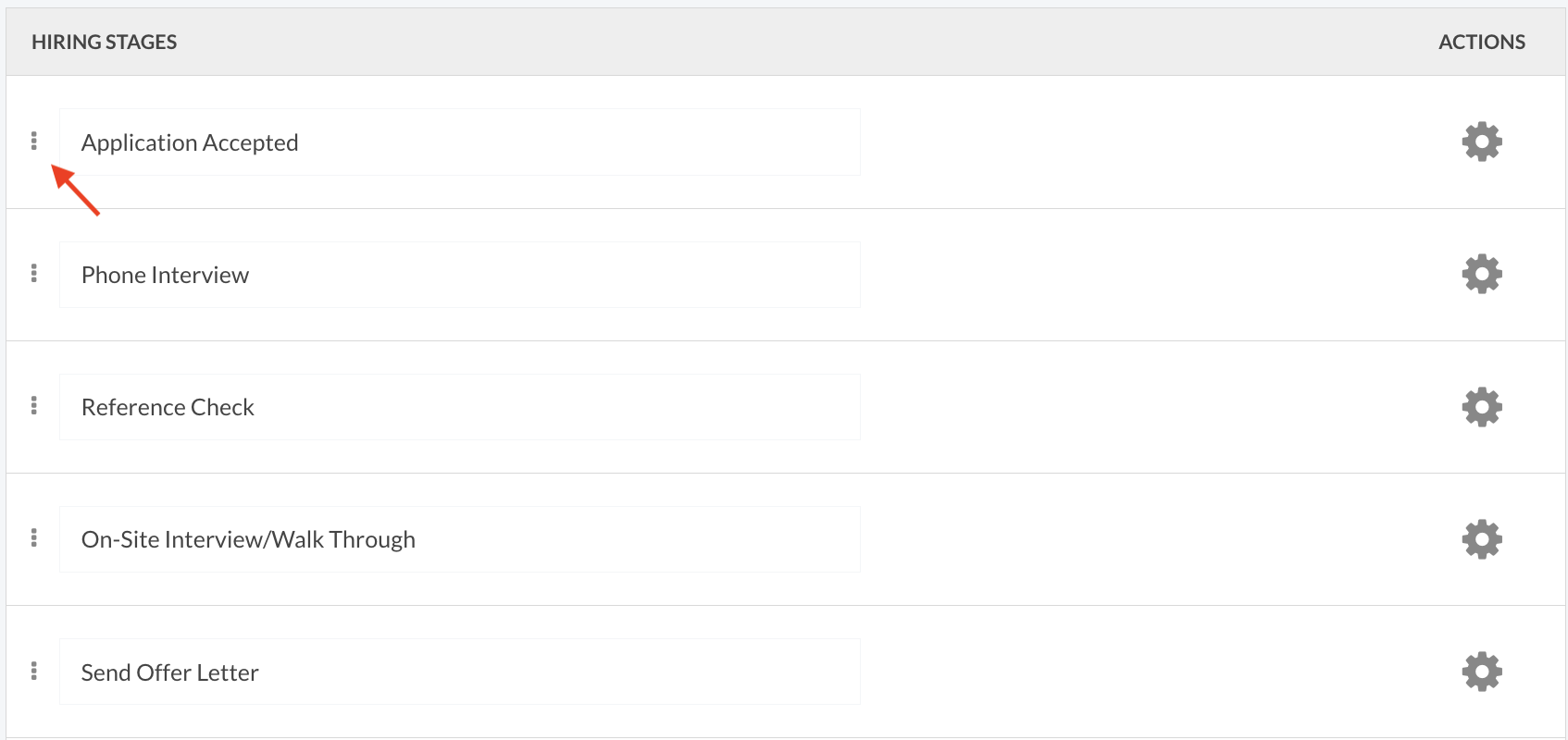Click into the Reference Check name field
Image resolution: width=1568 pixels, height=740 pixels.
click(460, 407)
